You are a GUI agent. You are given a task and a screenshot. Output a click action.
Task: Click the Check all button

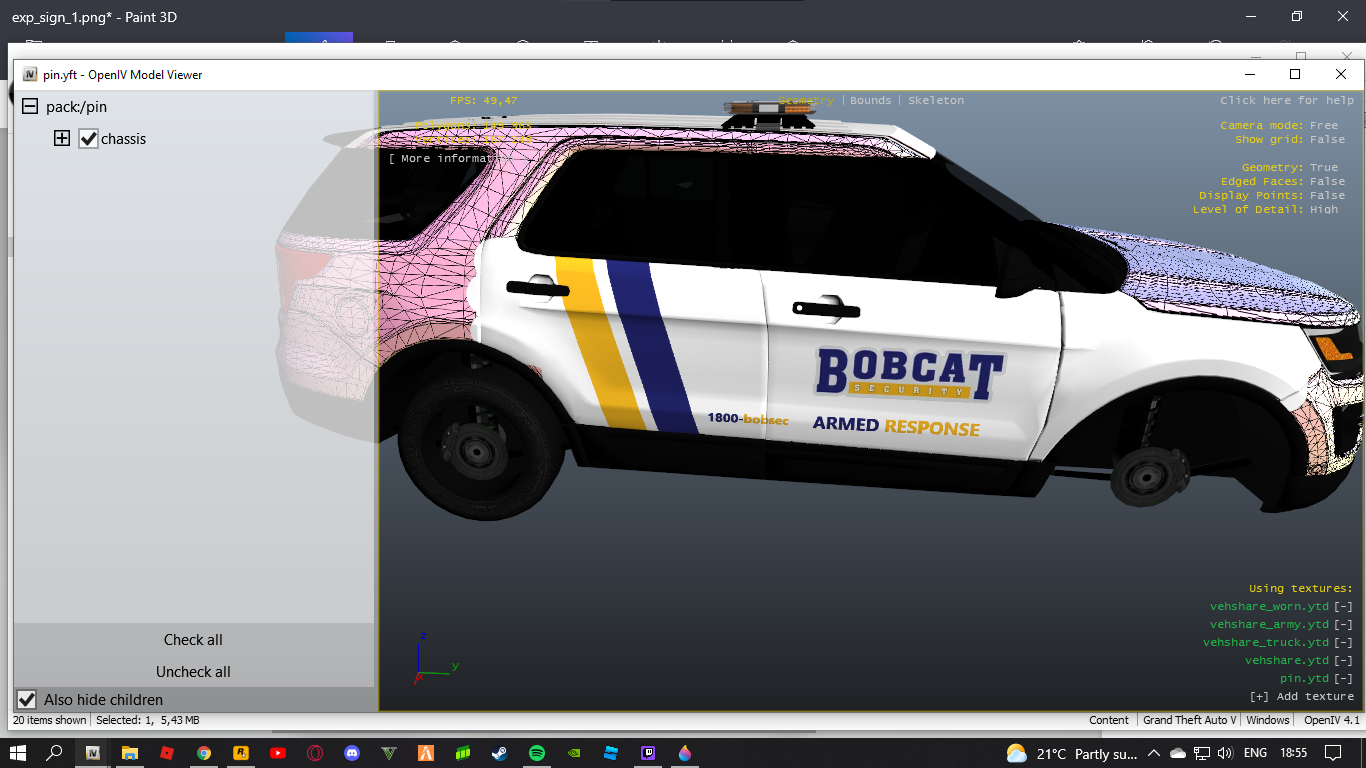click(x=193, y=640)
